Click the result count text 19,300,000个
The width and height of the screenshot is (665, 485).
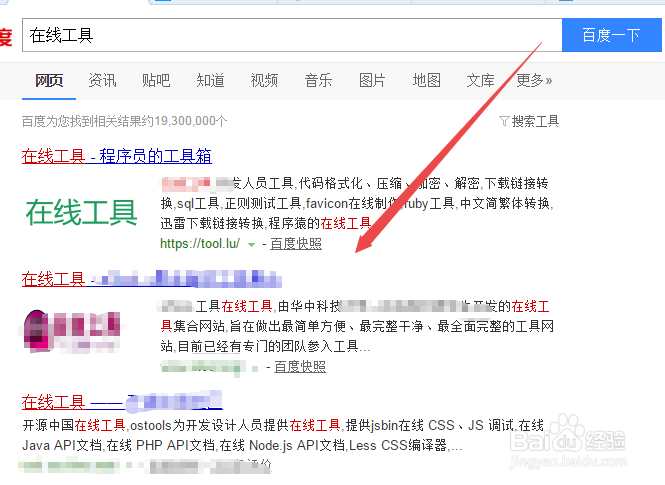pos(190,122)
